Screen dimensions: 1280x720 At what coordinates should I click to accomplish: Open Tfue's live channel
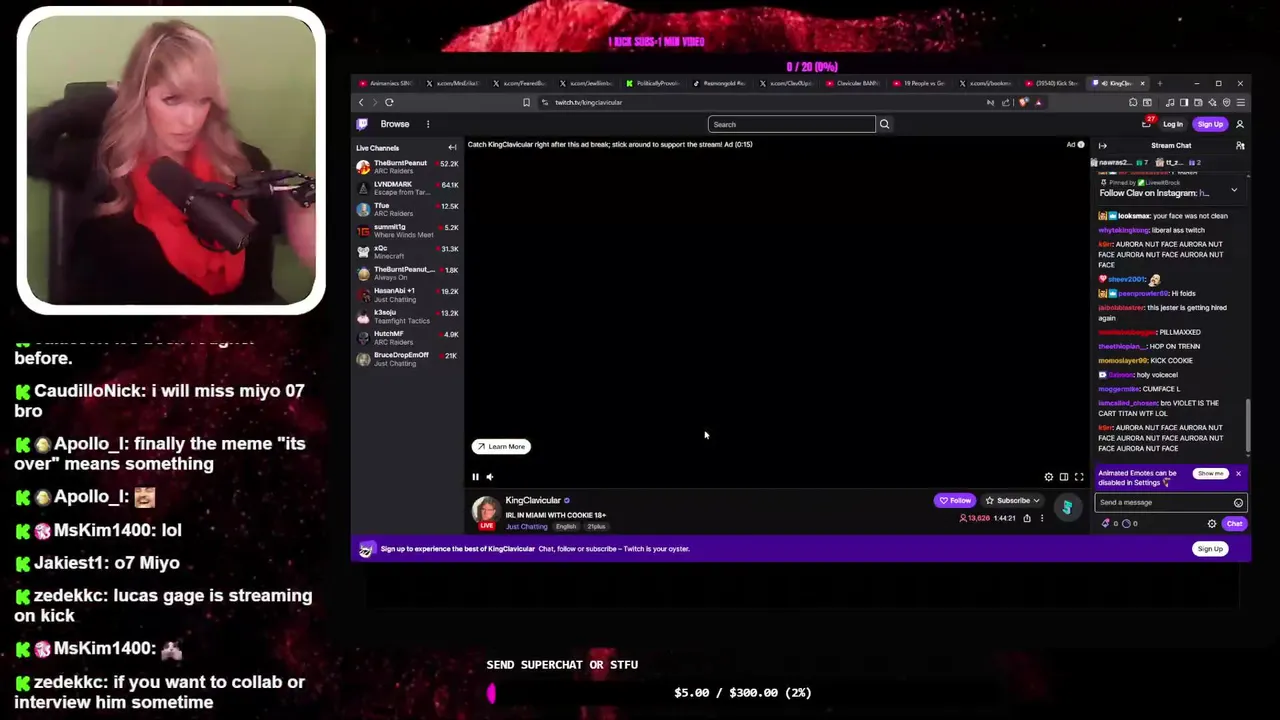(x=407, y=209)
